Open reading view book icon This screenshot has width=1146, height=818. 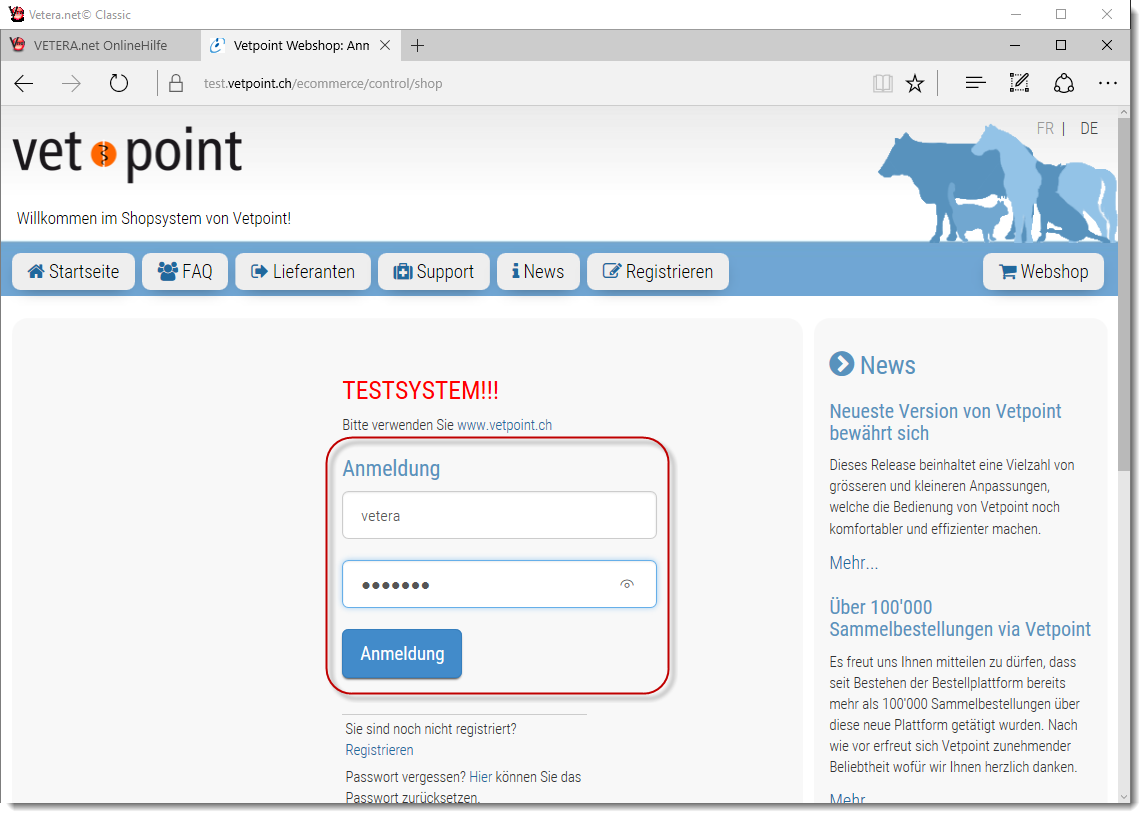(882, 84)
